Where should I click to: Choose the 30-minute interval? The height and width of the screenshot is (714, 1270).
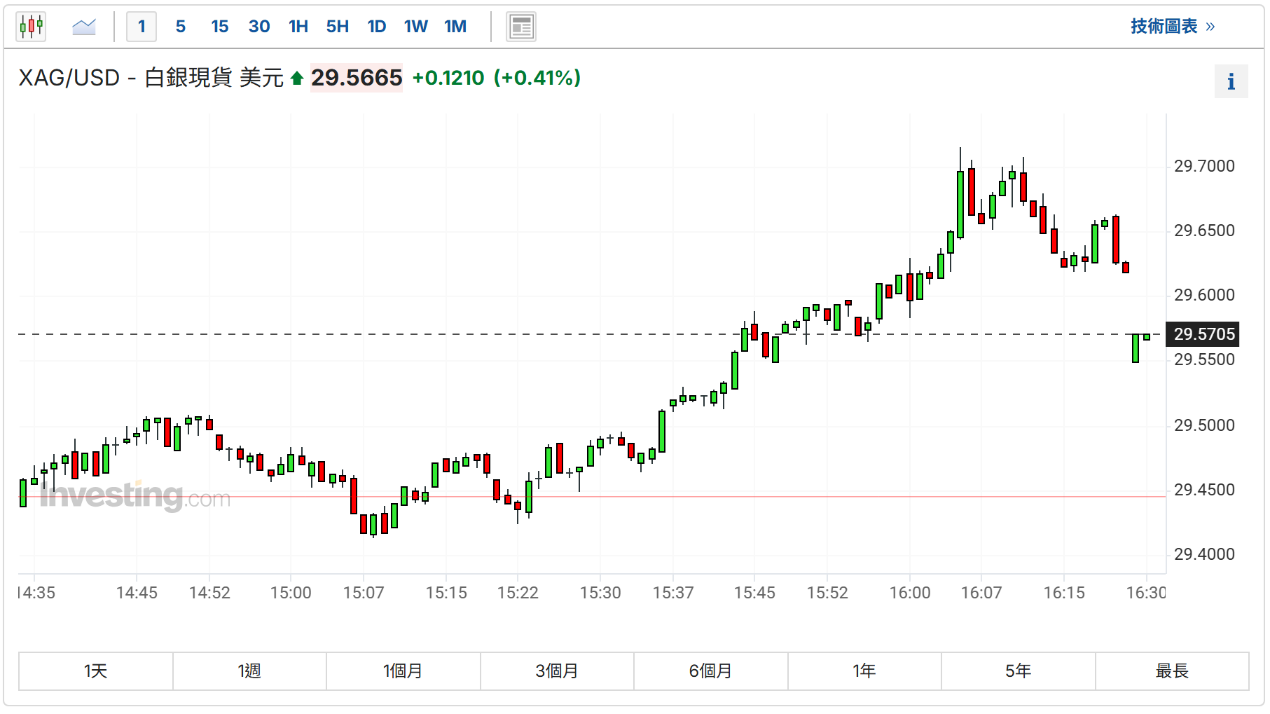[259, 26]
